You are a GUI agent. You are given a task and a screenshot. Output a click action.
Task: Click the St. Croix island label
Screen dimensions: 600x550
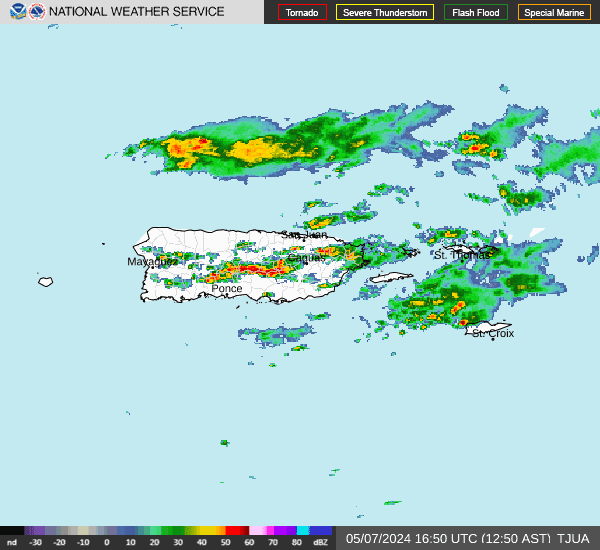click(x=493, y=333)
